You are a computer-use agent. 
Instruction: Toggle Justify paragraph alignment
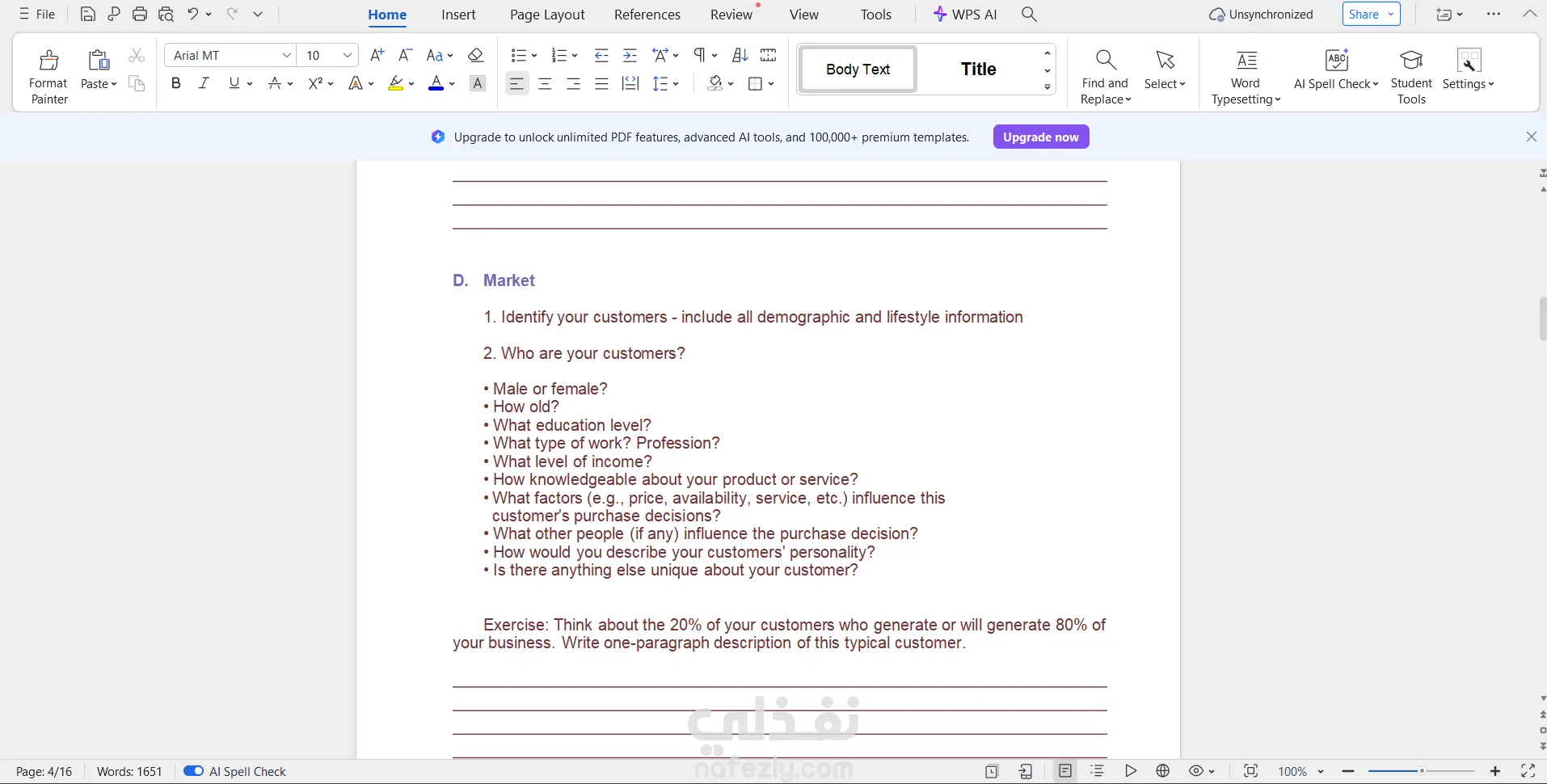pyautogui.click(x=601, y=83)
